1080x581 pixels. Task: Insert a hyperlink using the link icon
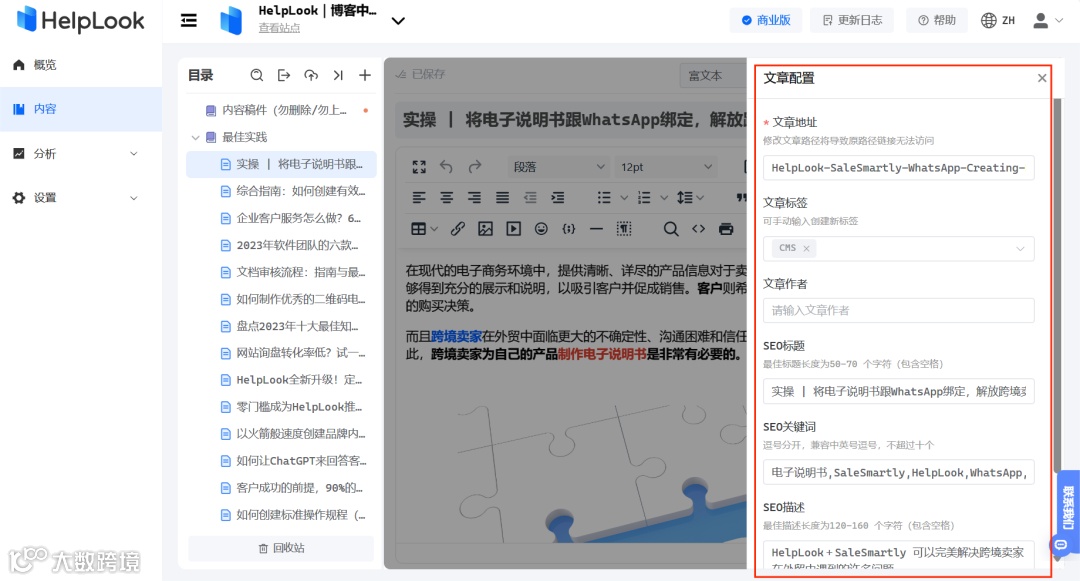click(x=458, y=228)
